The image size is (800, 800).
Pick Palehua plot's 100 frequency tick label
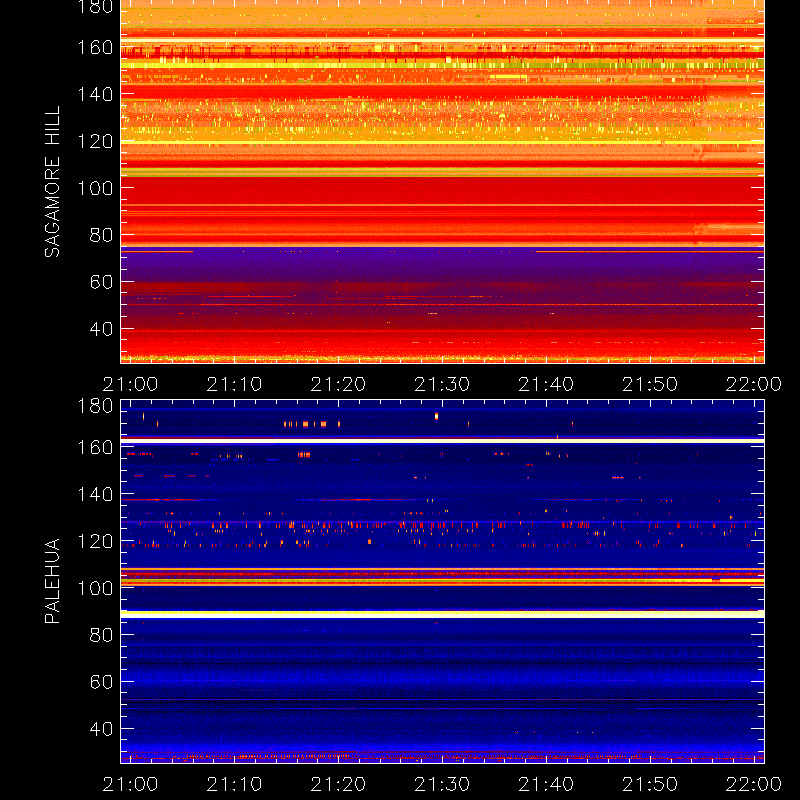95,588
